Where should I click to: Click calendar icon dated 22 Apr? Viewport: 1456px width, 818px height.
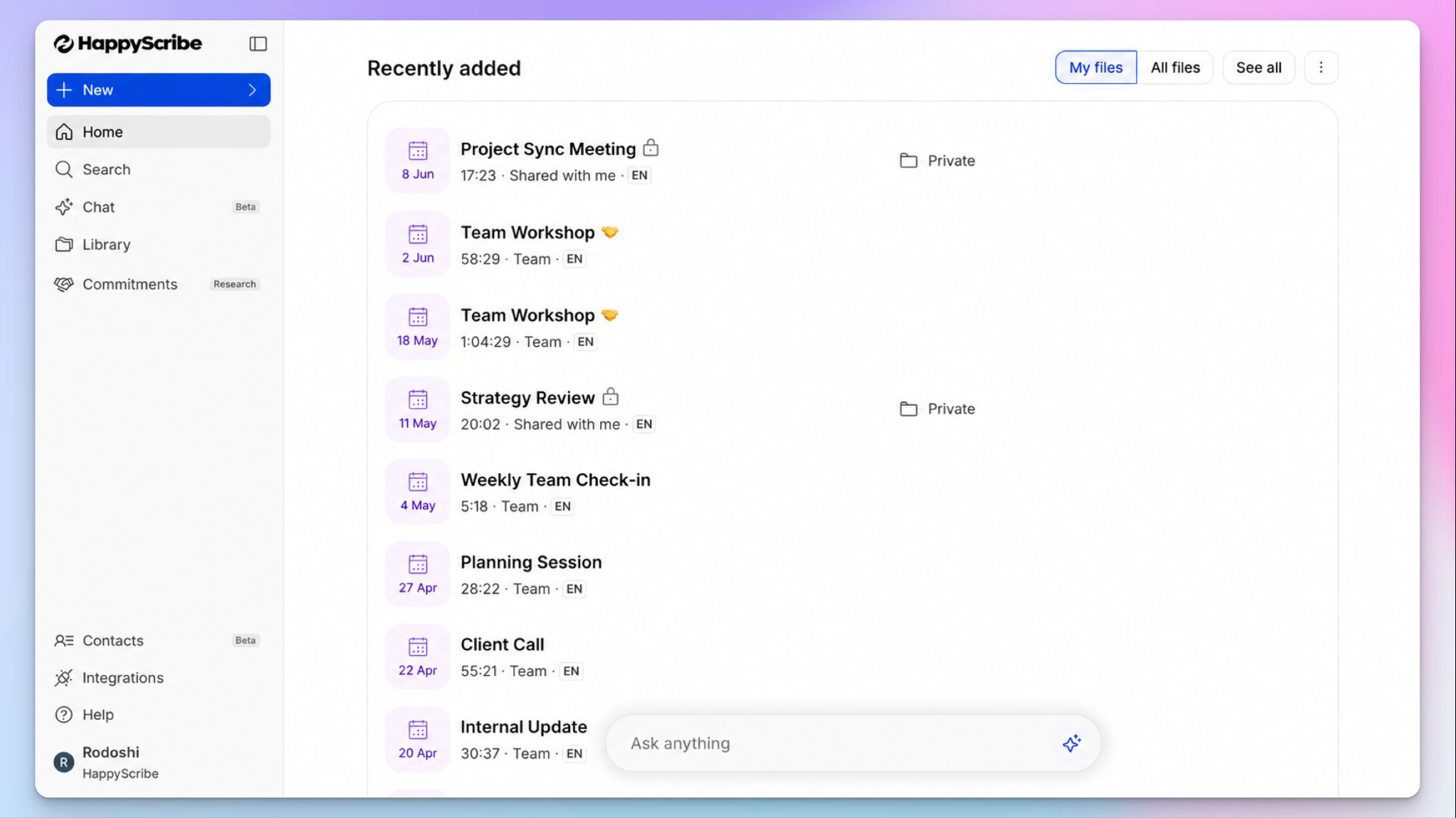(418, 657)
